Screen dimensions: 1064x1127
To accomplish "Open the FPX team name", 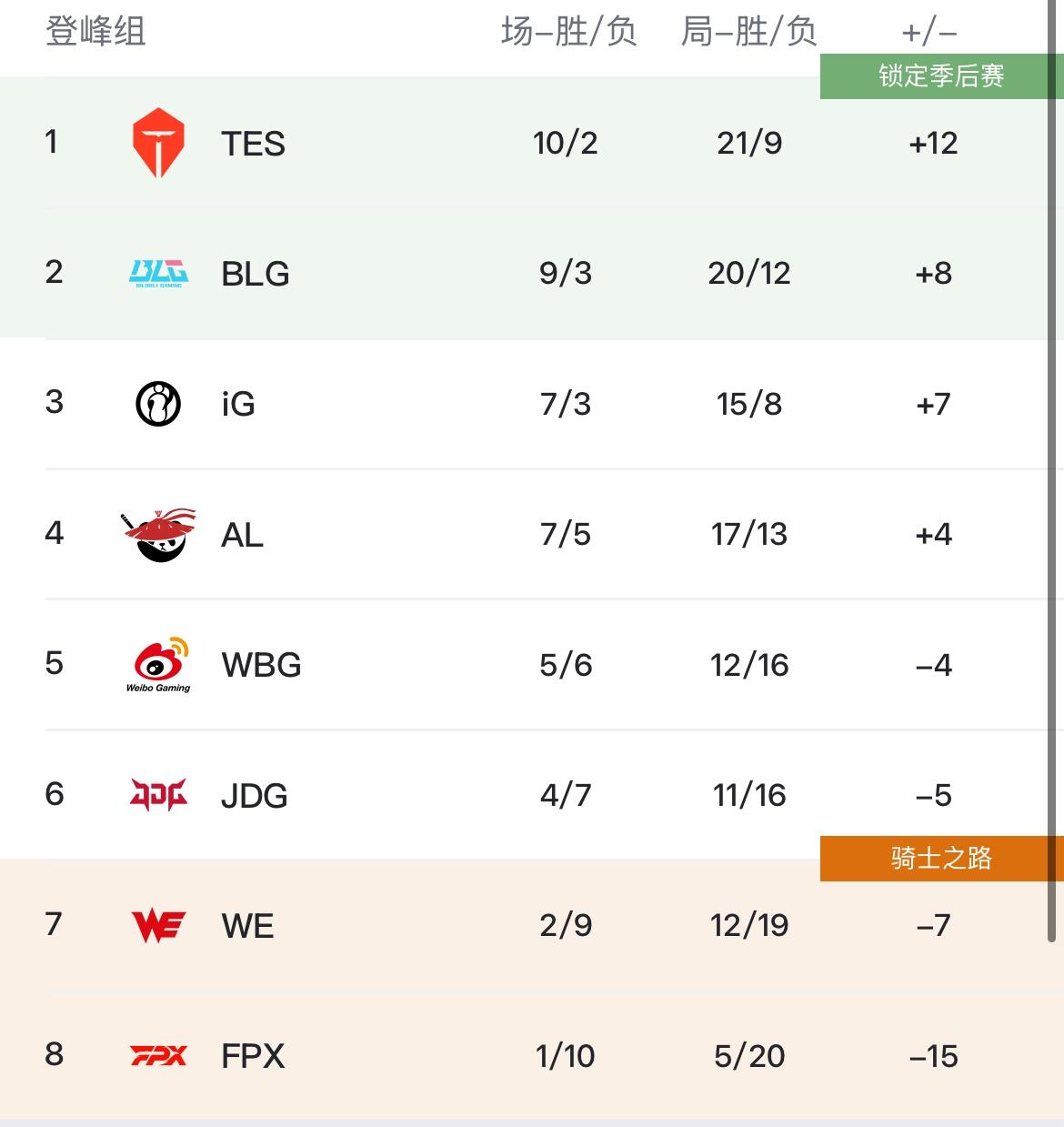I will pyautogui.click(x=253, y=1056).
